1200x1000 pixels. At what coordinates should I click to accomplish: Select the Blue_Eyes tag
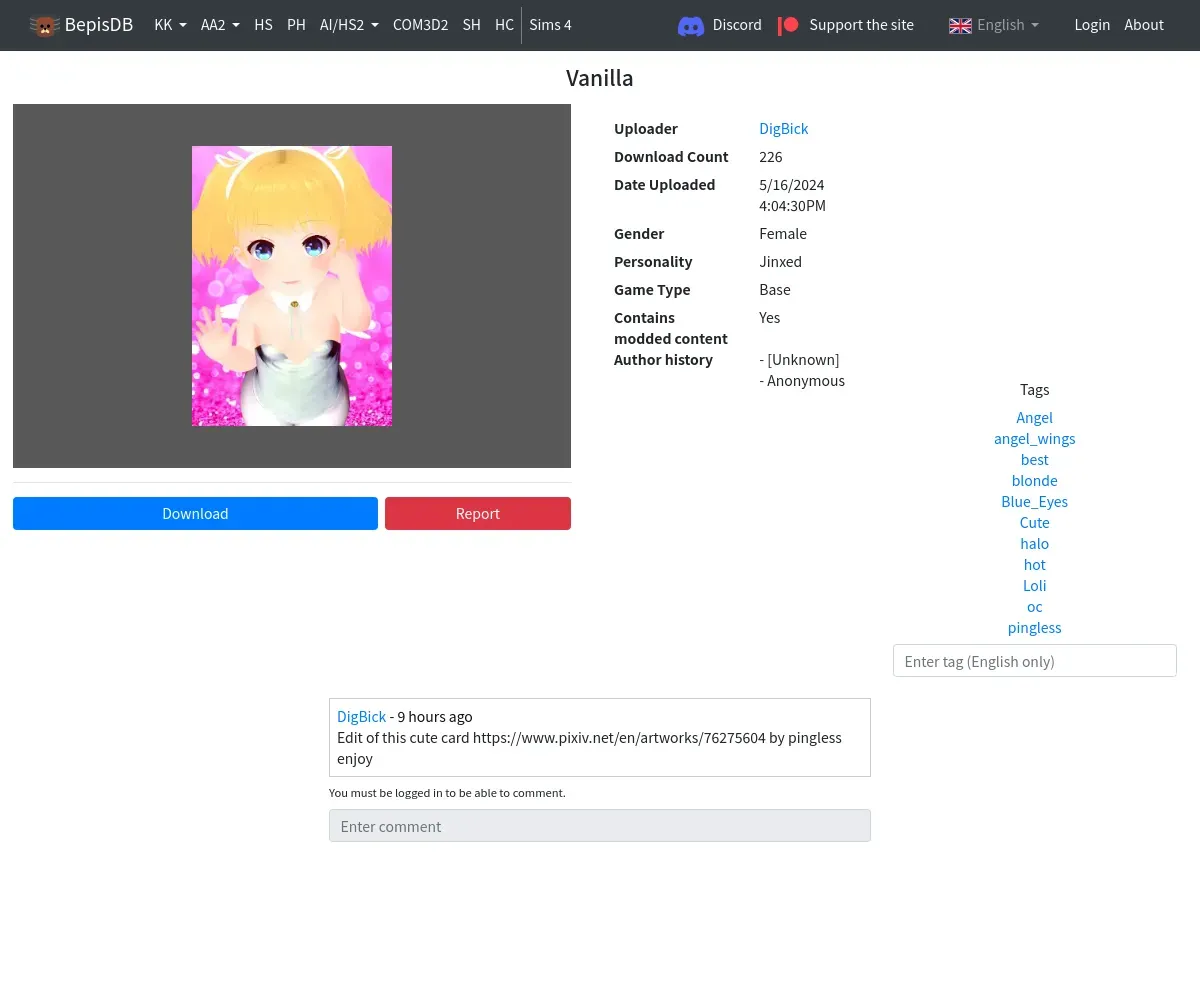[1034, 501]
